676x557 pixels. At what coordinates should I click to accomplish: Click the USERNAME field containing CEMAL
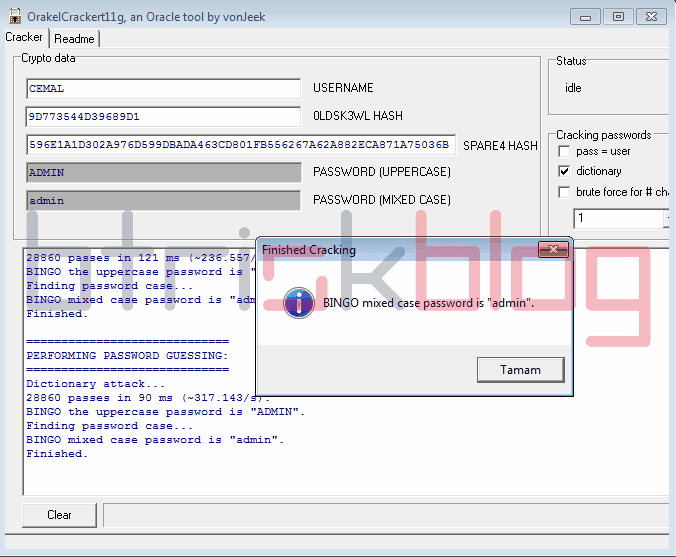coord(163,88)
